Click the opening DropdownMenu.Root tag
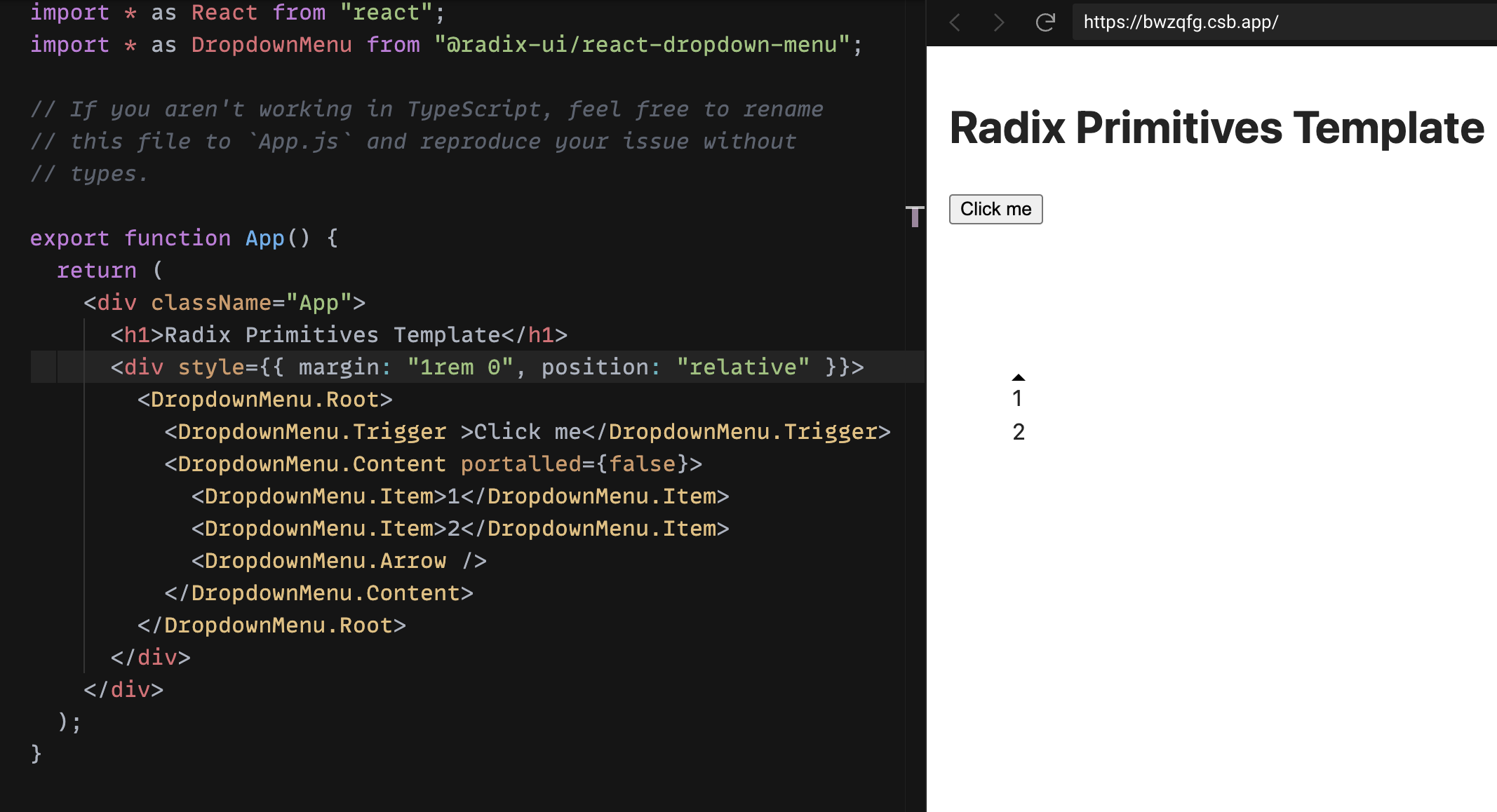The image size is (1497, 812). (265, 400)
